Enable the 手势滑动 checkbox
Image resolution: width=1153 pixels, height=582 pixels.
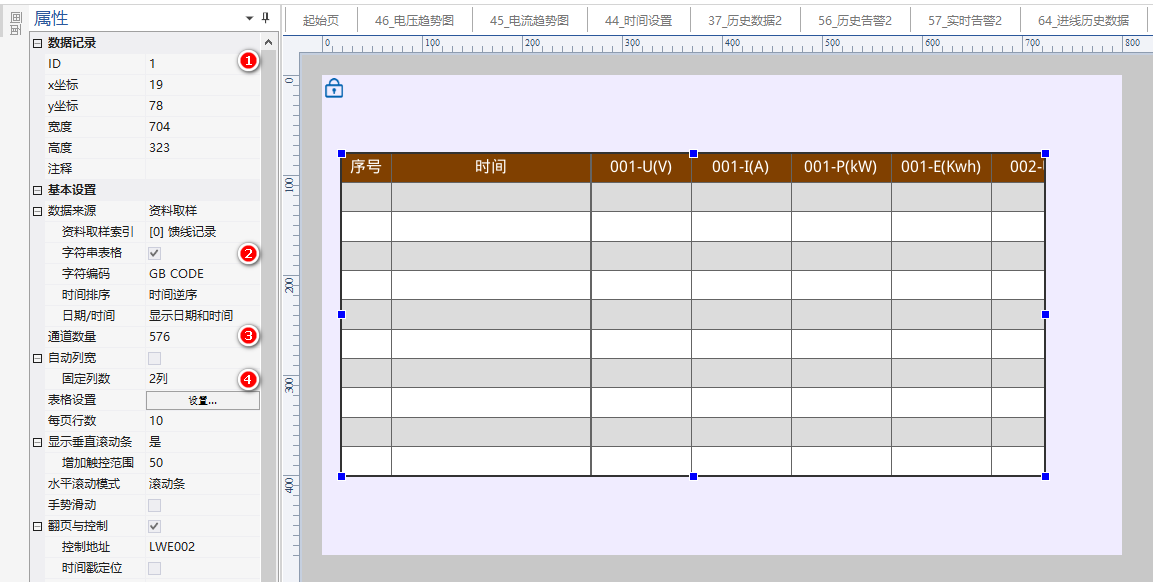point(155,505)
